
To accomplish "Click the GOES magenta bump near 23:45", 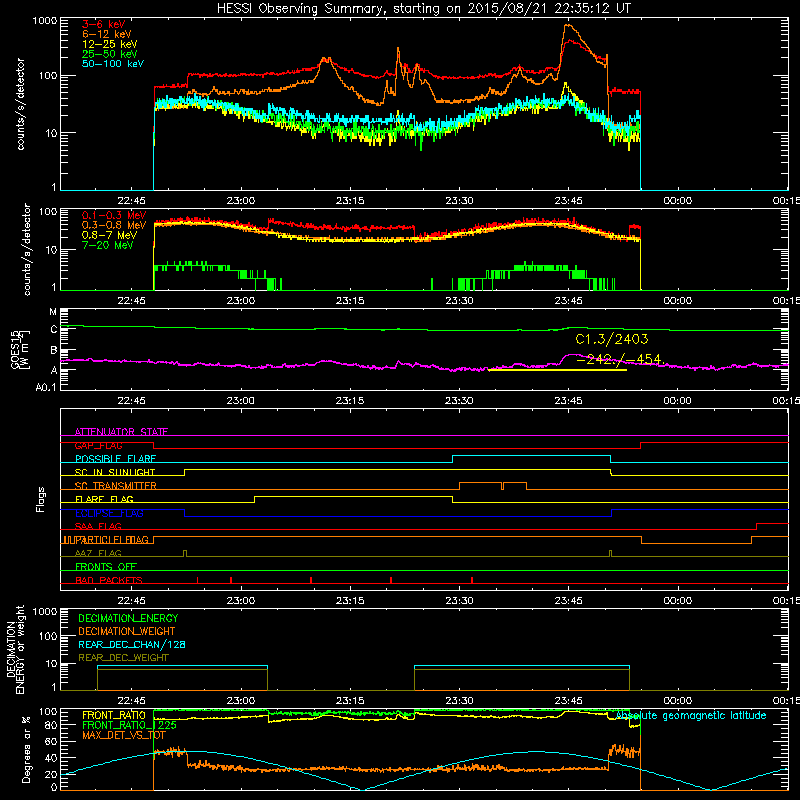I will click(571, 355).
